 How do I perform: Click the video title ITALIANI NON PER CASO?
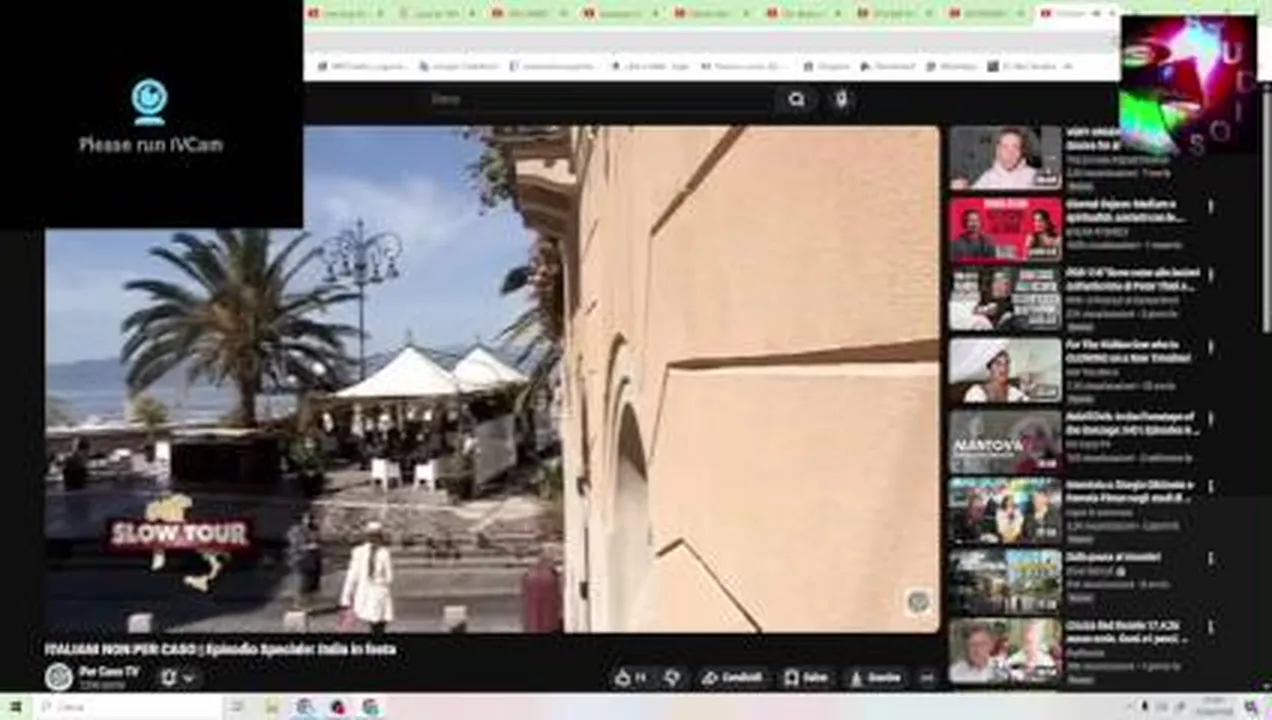(x=220, y=649)
